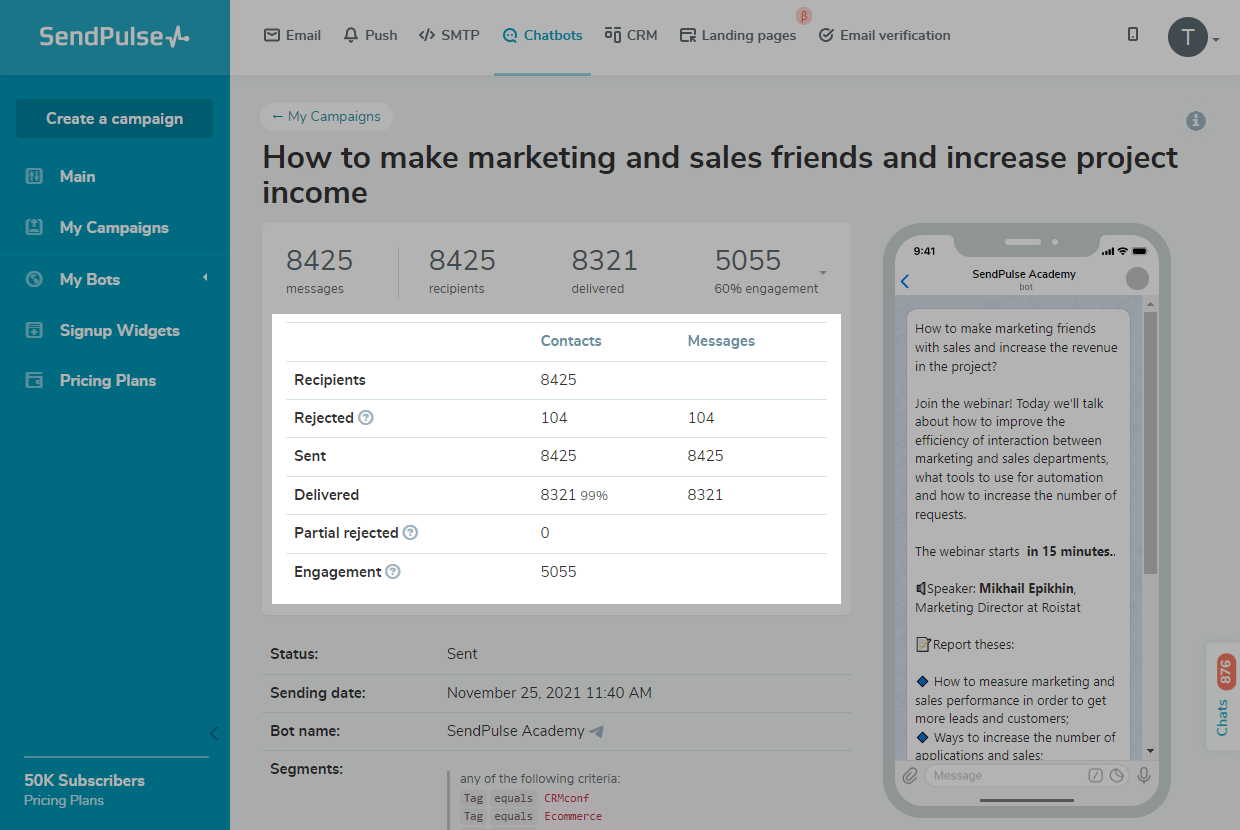Open the Push tab
The image size is (1240, 830).
pos(370,35)
